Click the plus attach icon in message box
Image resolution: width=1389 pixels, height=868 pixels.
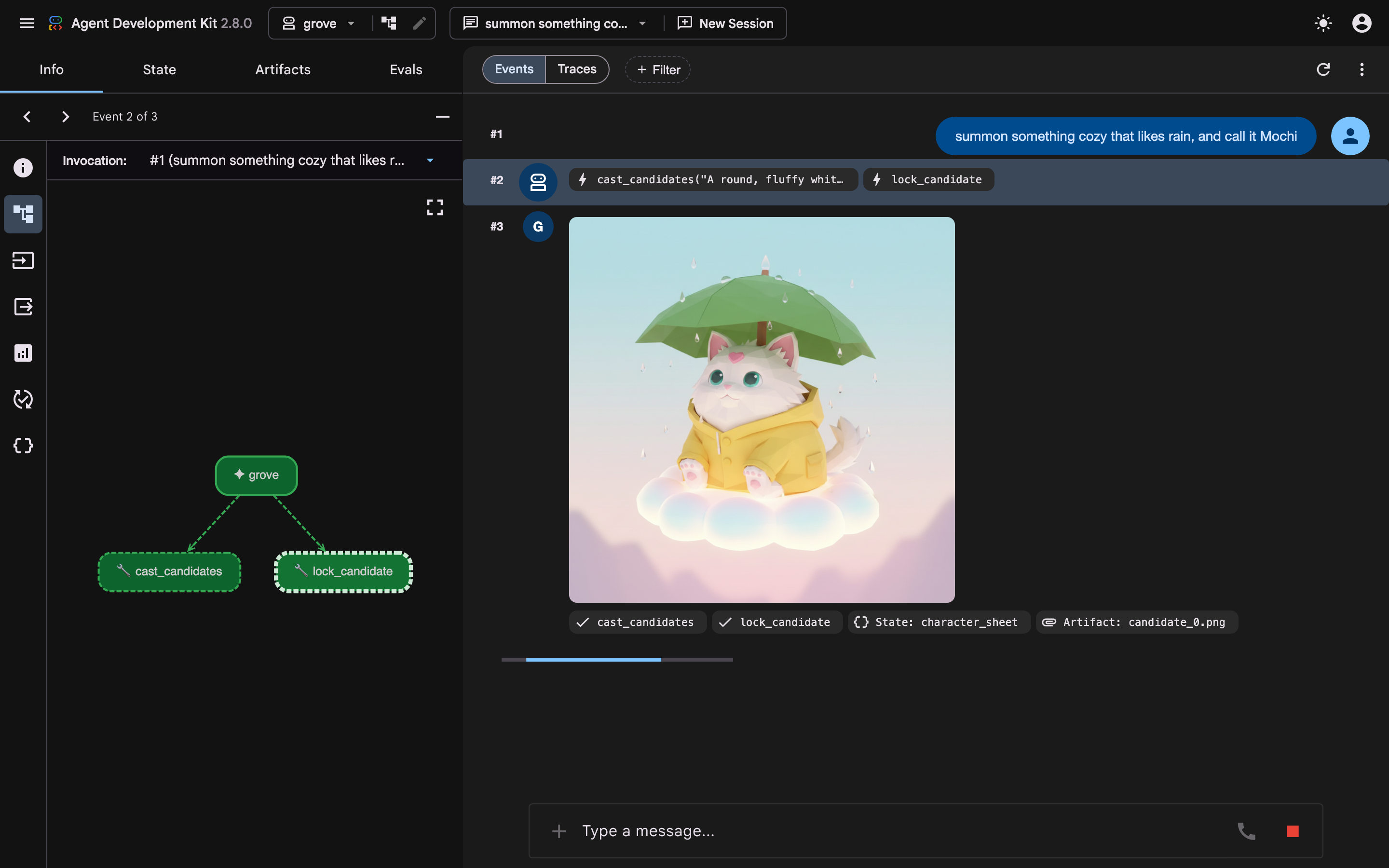pyautogui.click(x=558, y=831)
